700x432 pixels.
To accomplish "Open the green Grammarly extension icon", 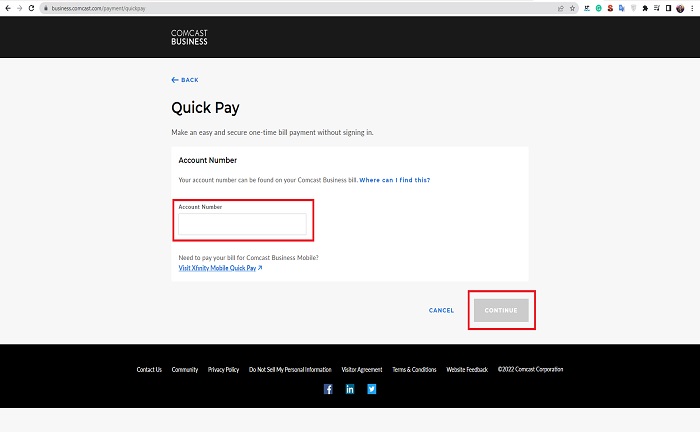I will tap(599, 8).
